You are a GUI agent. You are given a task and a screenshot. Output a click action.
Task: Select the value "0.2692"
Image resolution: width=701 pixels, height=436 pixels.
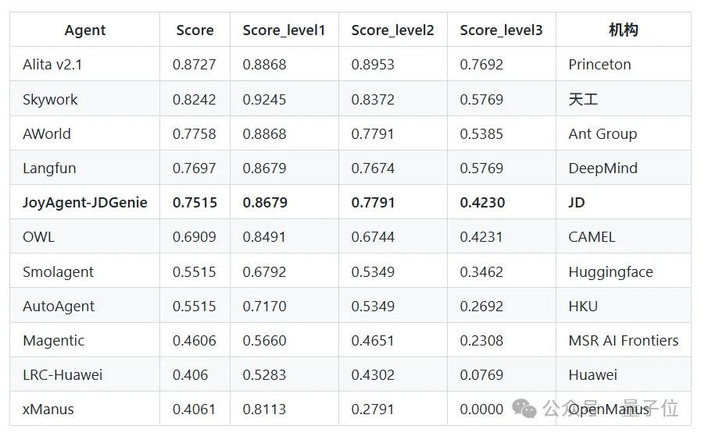click(481, 306)
